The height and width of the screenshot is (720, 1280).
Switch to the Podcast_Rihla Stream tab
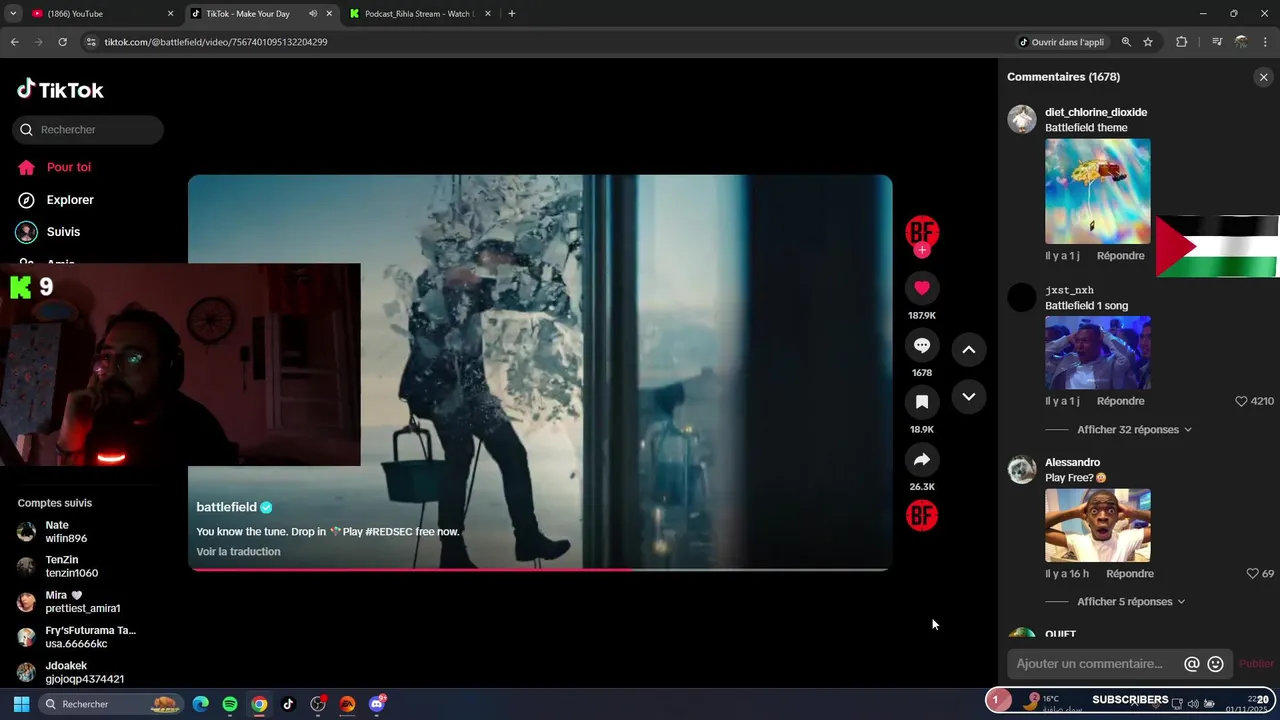(419, 14)
